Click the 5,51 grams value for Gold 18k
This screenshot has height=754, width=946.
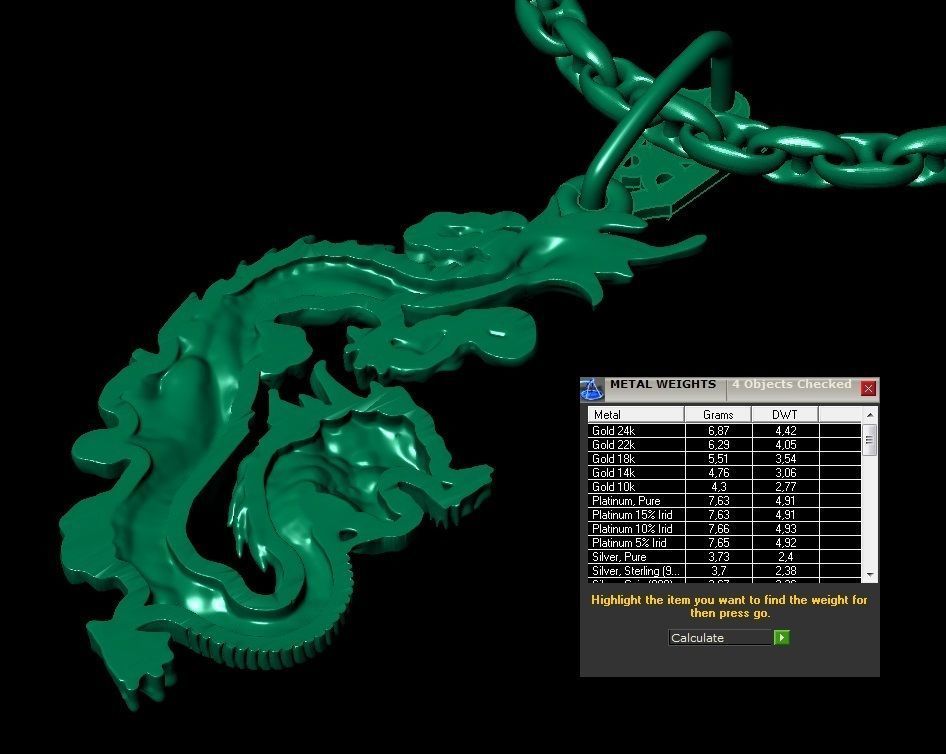point(719,458)
